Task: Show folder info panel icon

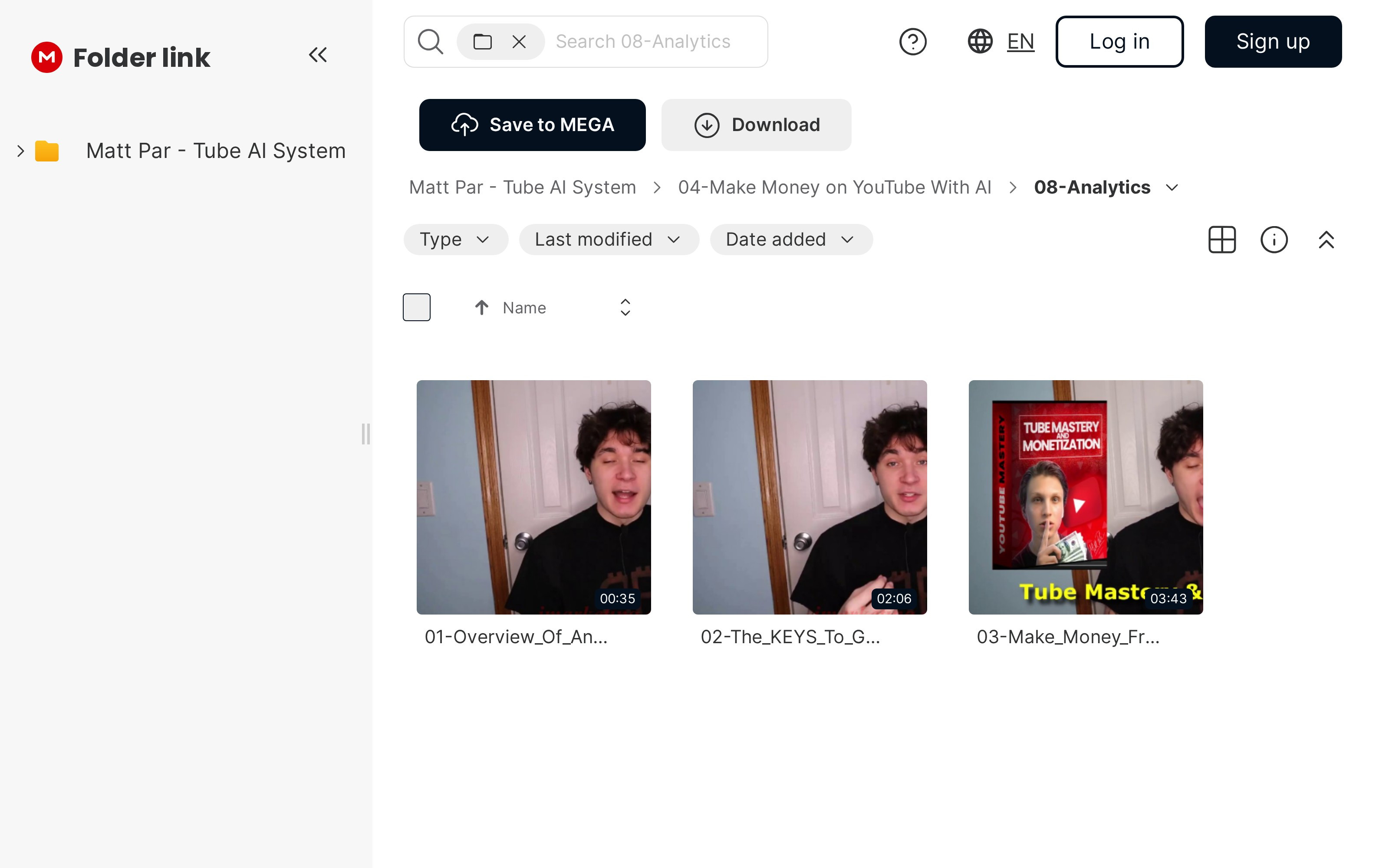Action: click(x=1274, y=240)
